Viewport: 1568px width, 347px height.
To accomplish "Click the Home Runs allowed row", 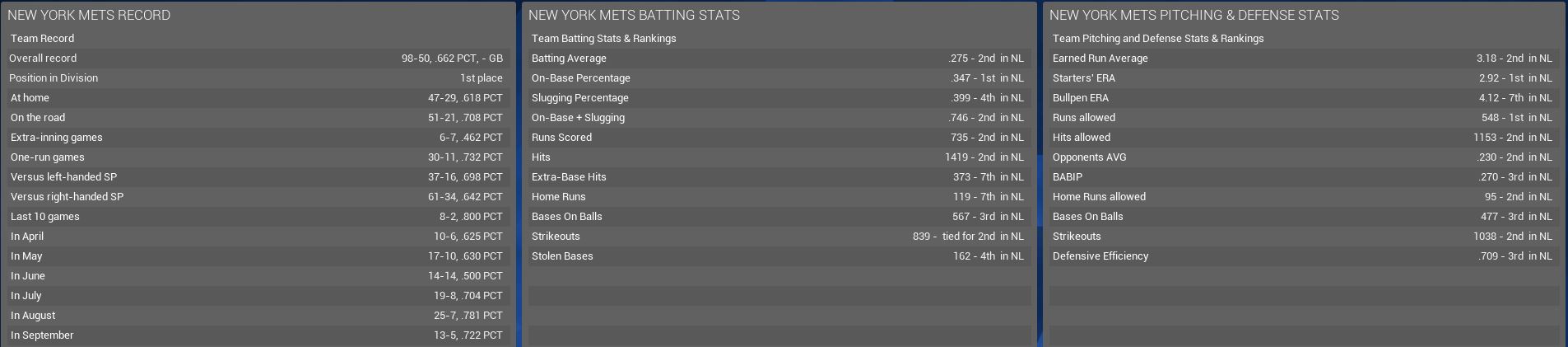I will coord(1302,197).
